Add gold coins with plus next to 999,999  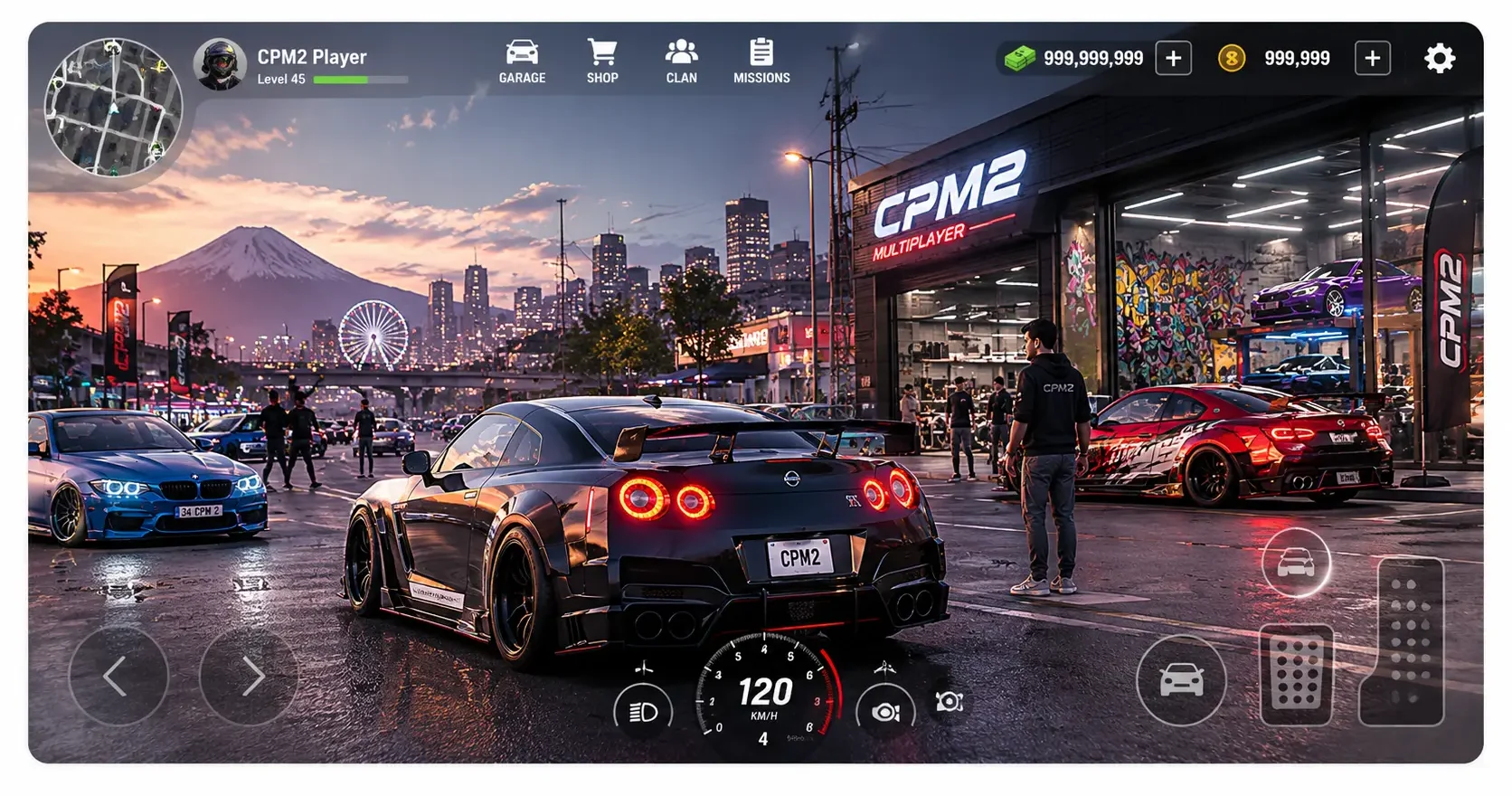tap(1373, 59)
